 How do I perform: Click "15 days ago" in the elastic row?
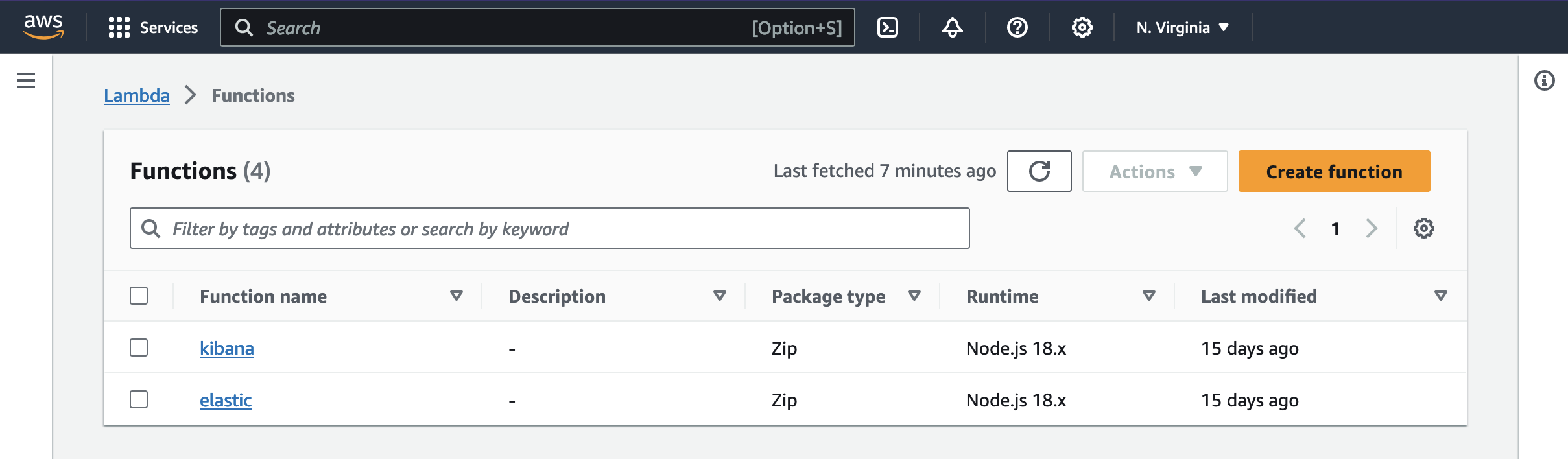point(1250,400)
